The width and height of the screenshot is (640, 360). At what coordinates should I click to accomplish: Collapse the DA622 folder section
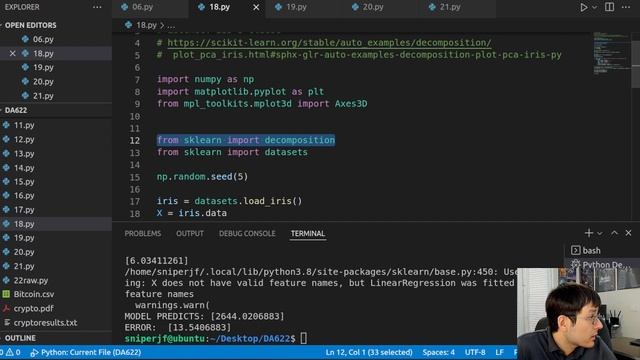pos(16,110)
